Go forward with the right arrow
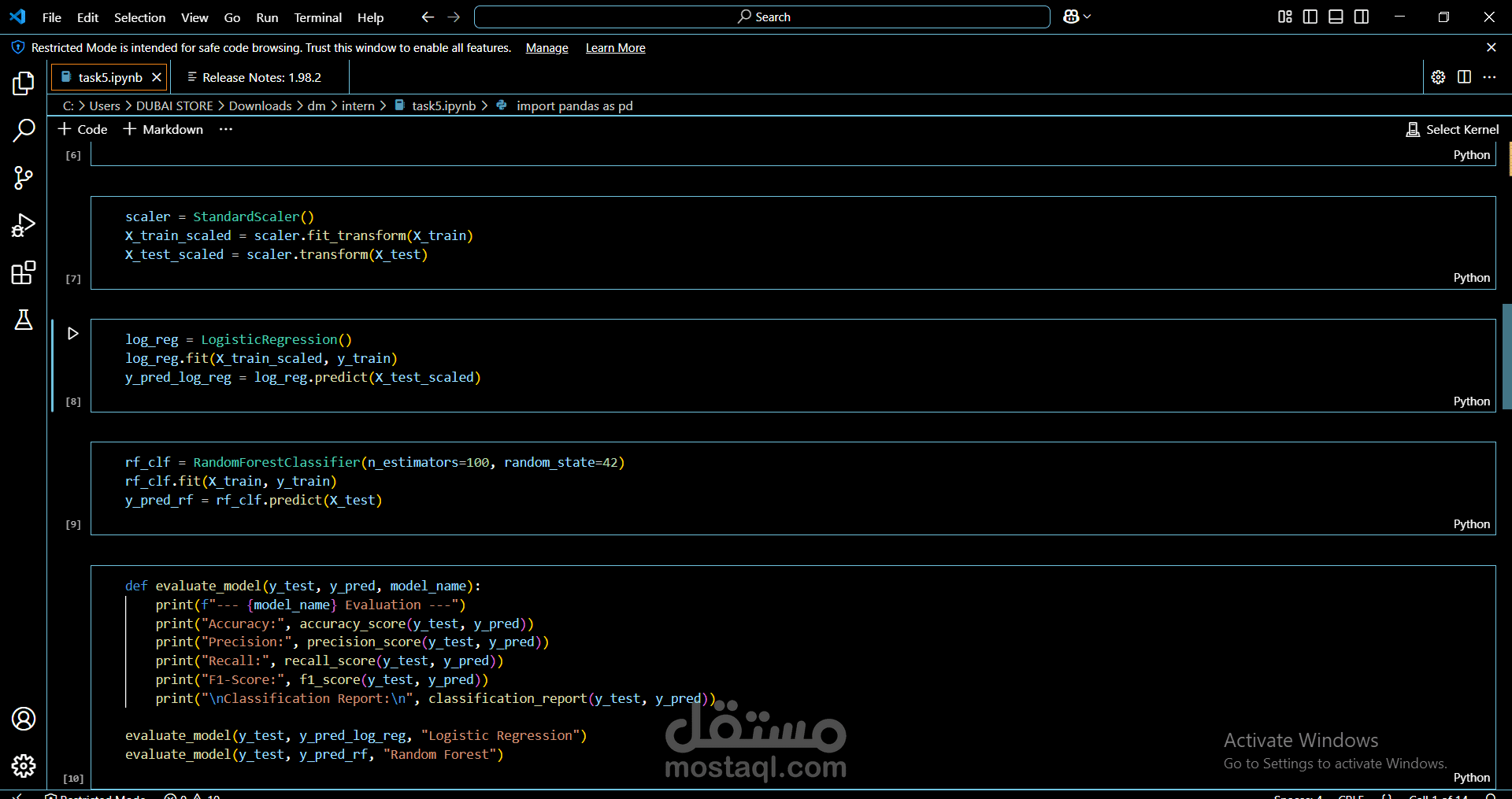 coord(454,17)
